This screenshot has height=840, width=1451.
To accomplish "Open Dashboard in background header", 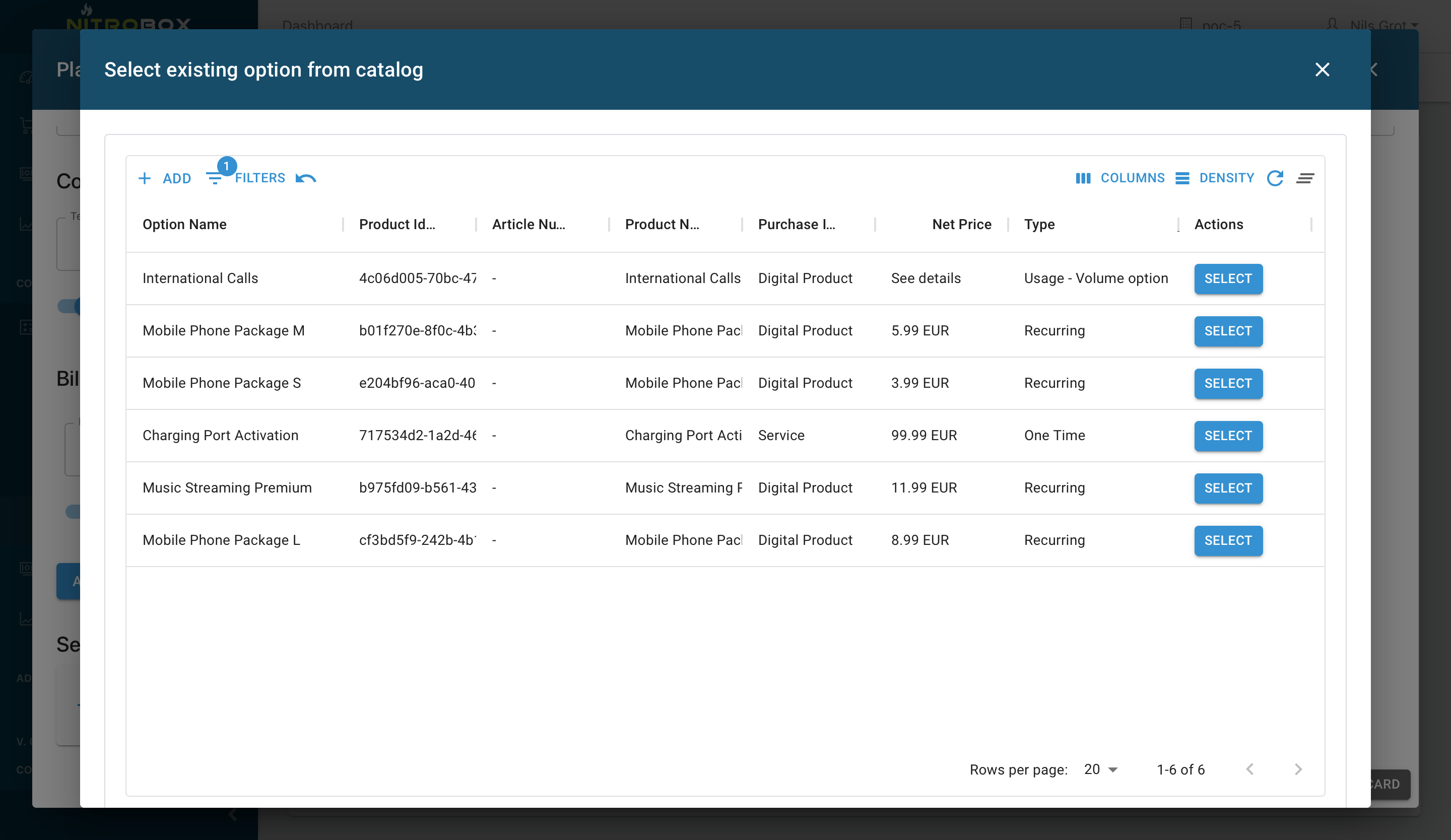I will click(318, 25).
